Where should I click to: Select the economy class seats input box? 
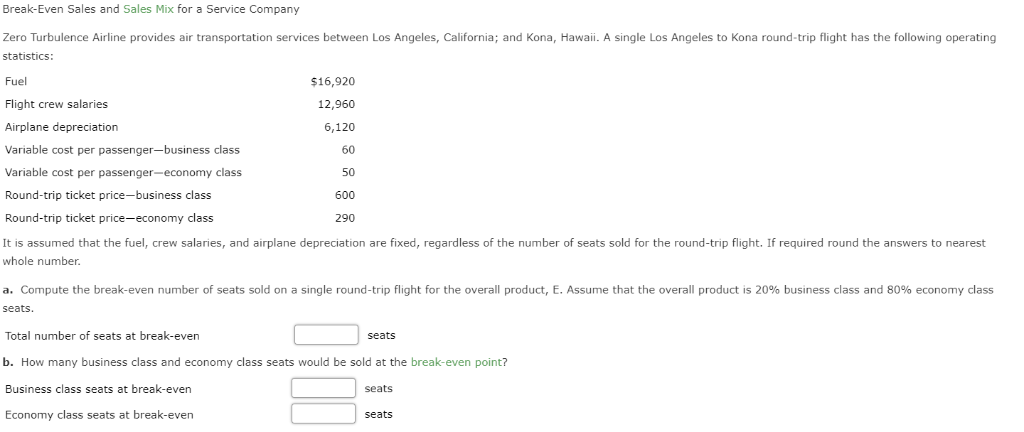pos(323,414)
